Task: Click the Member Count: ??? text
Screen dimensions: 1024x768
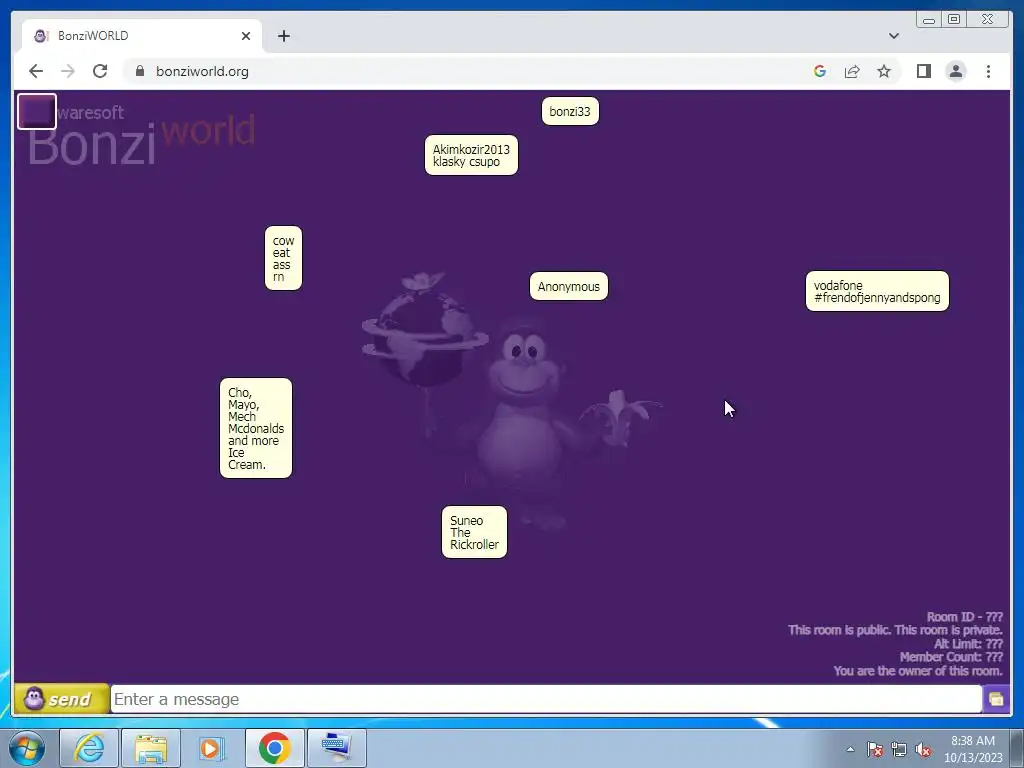Action: [951, 657]
